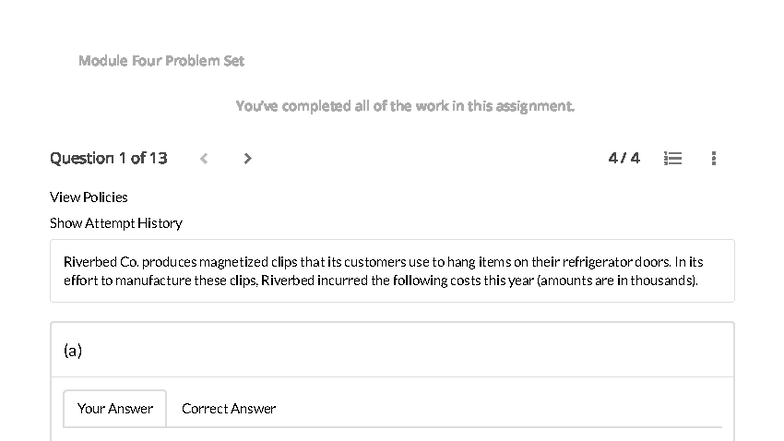Viewport: 784px width, 441px height.
Task: Click Show Attempt History
Action: (x=116, y=223)
